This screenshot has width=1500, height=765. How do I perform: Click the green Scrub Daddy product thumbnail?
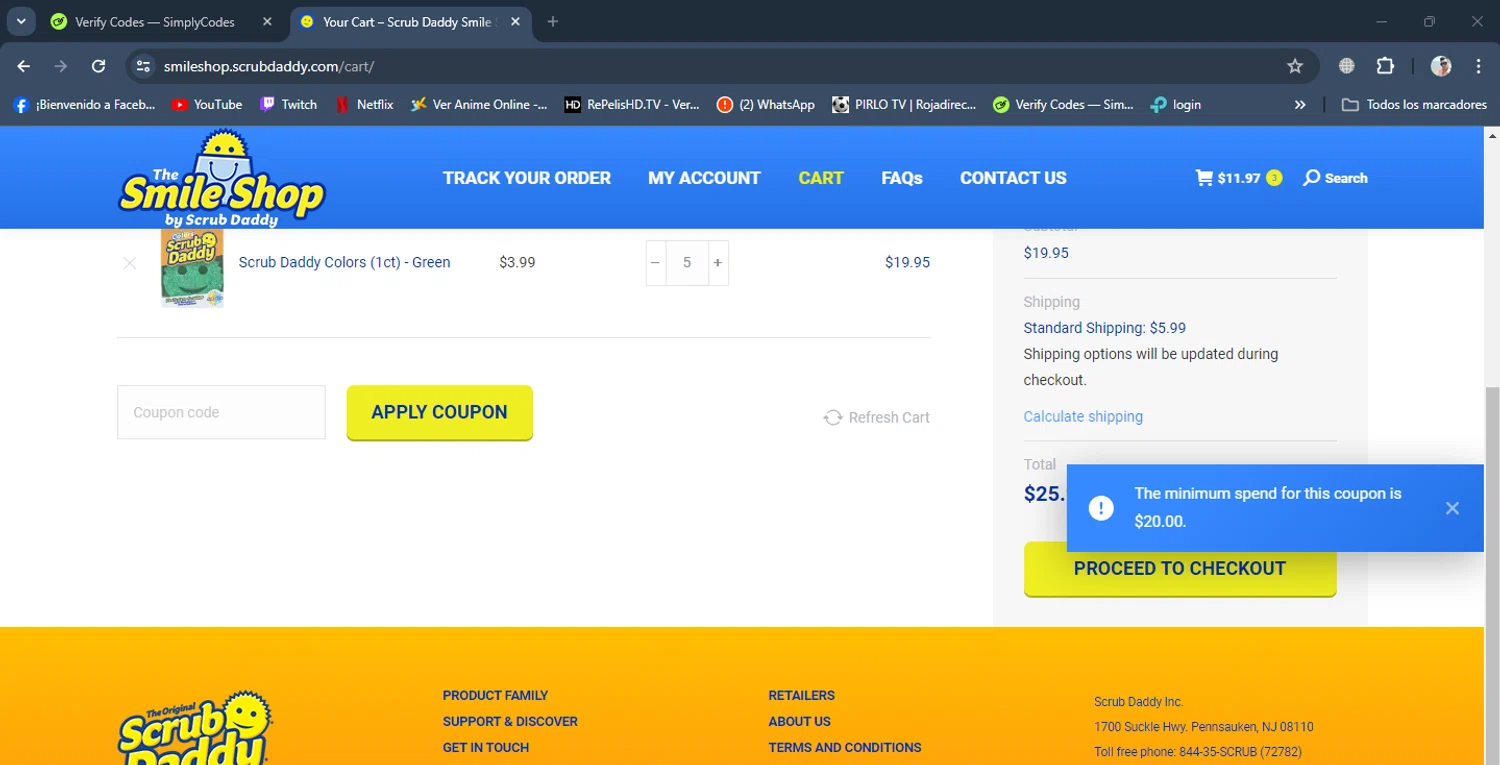pos(192,267)
